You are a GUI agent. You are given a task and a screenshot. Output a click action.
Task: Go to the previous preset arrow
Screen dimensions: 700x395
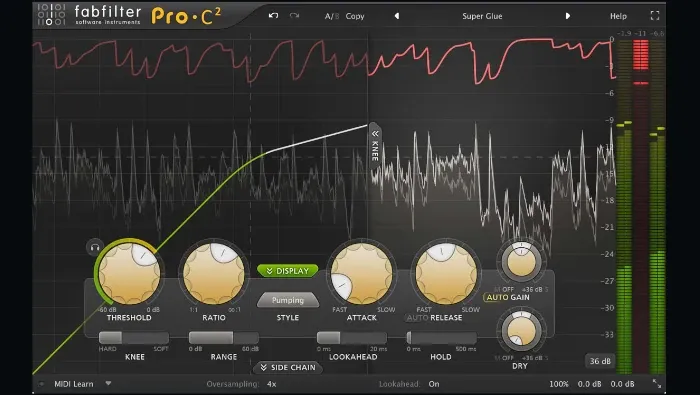click(x=396, y=16)
